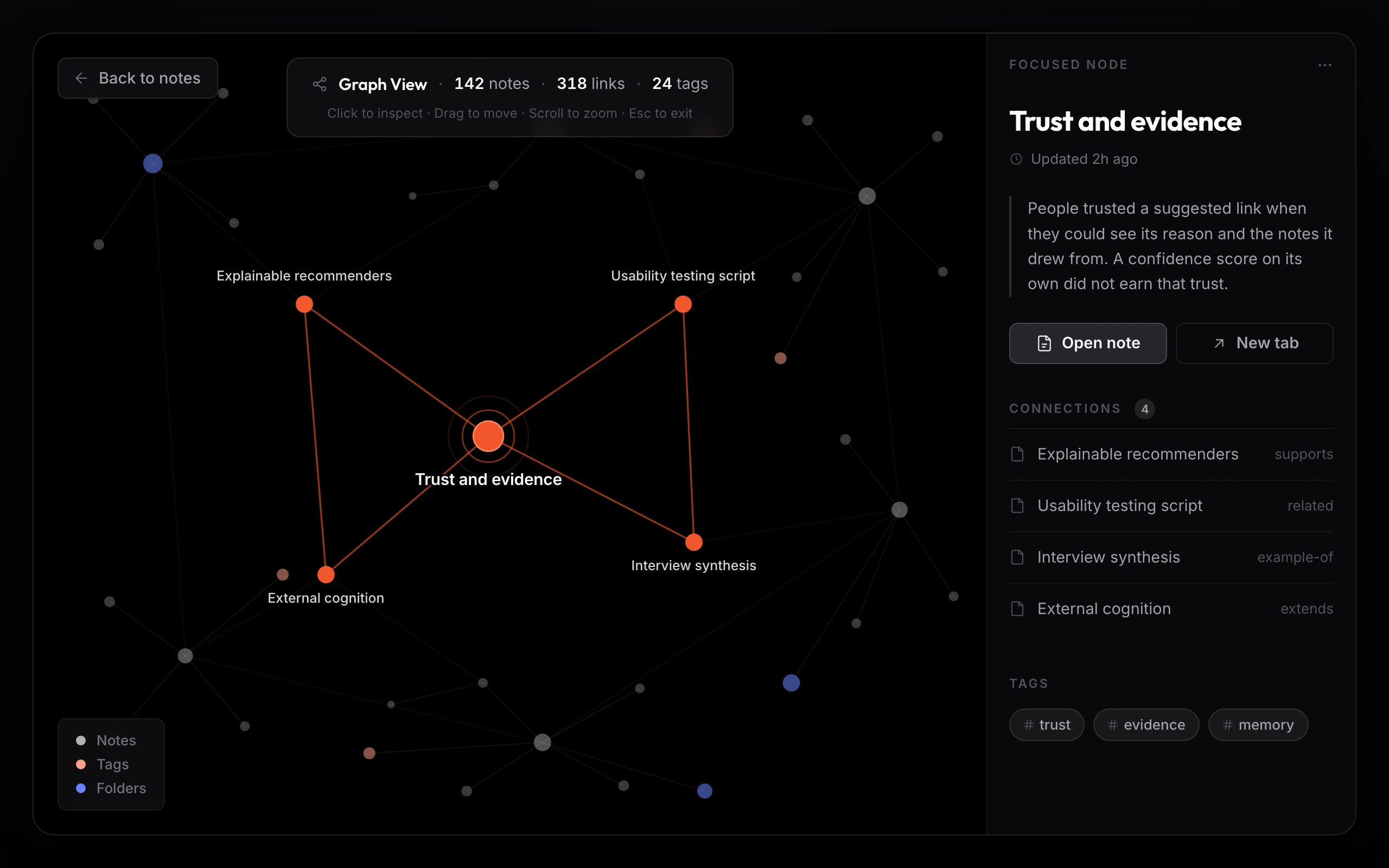Screen dimensions: 1389x868
Task: Click the clock icon next to Updated 2h ago
Action: tap(1016, 159)
